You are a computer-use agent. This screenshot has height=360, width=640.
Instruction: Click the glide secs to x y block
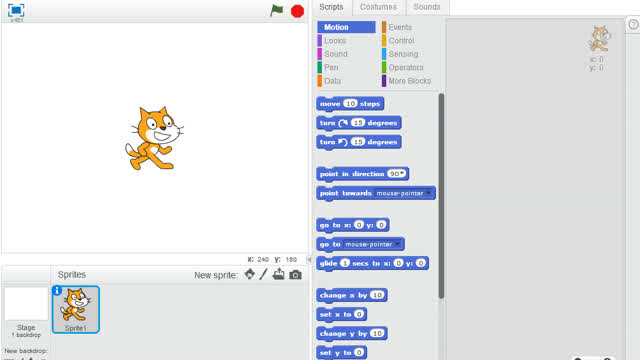[372, 263]
